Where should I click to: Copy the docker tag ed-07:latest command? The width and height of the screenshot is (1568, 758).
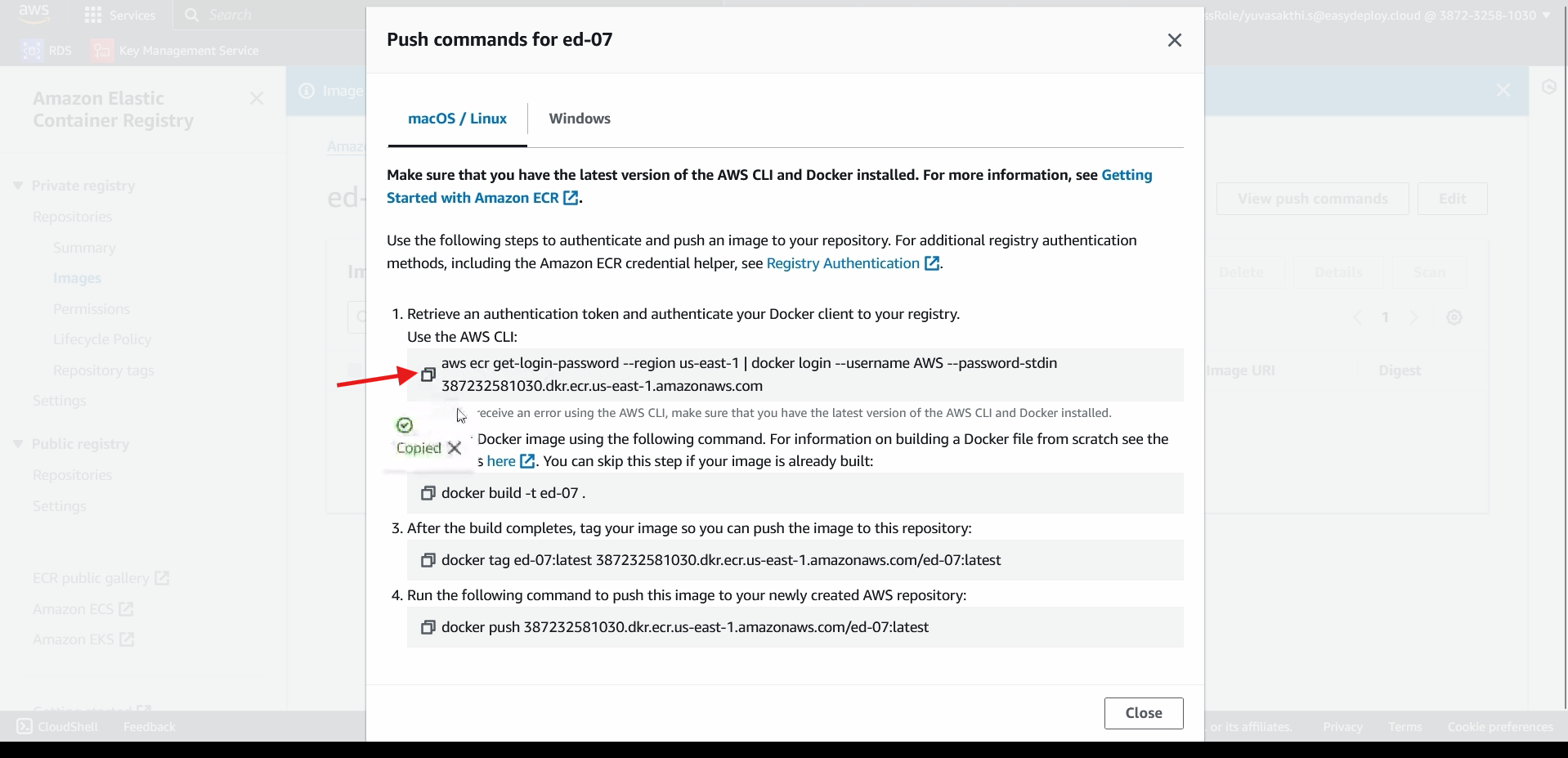tap(428, 560)
